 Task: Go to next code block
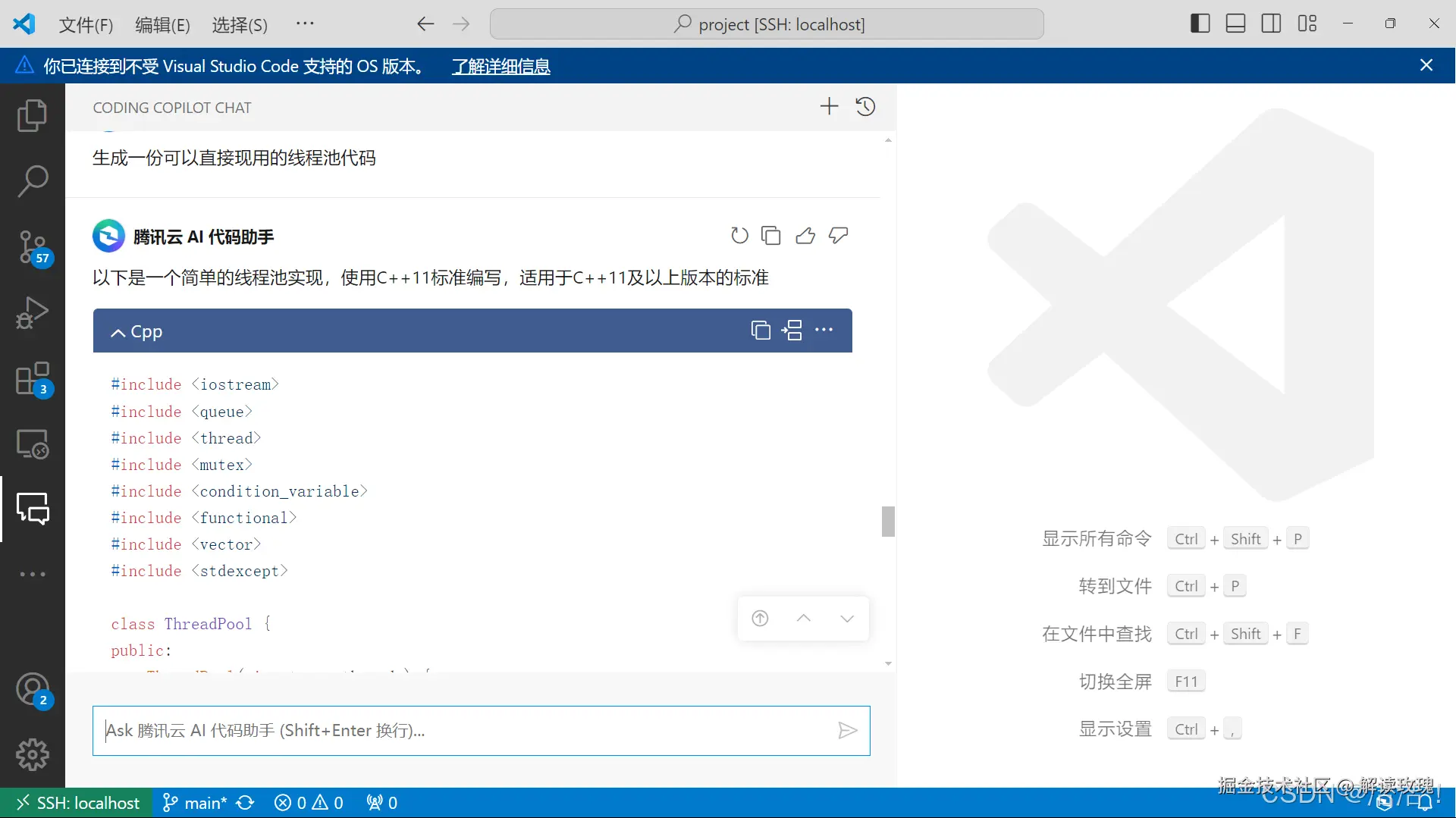point(847,619)
